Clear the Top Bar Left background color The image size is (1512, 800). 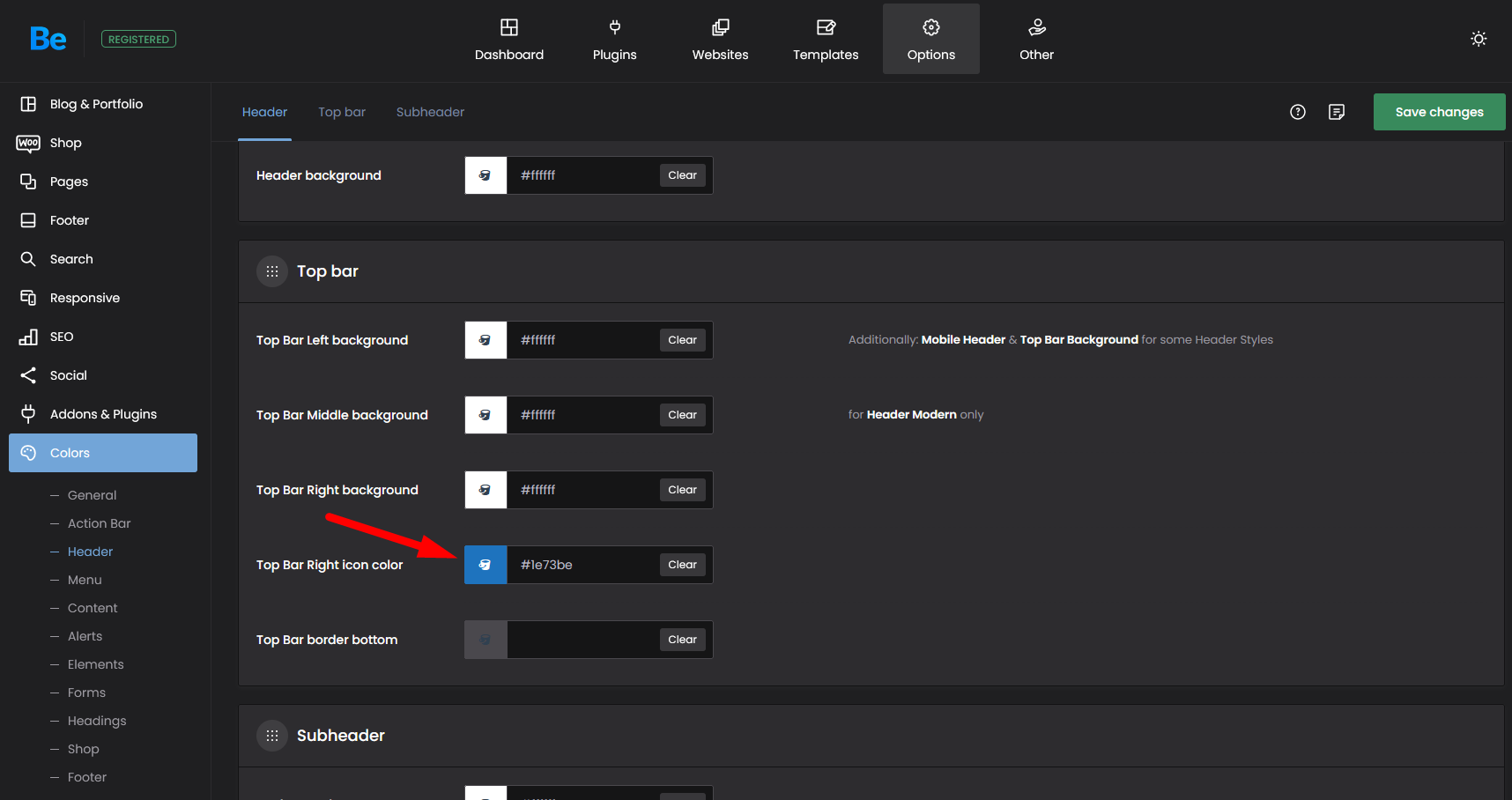click(682, 340)
